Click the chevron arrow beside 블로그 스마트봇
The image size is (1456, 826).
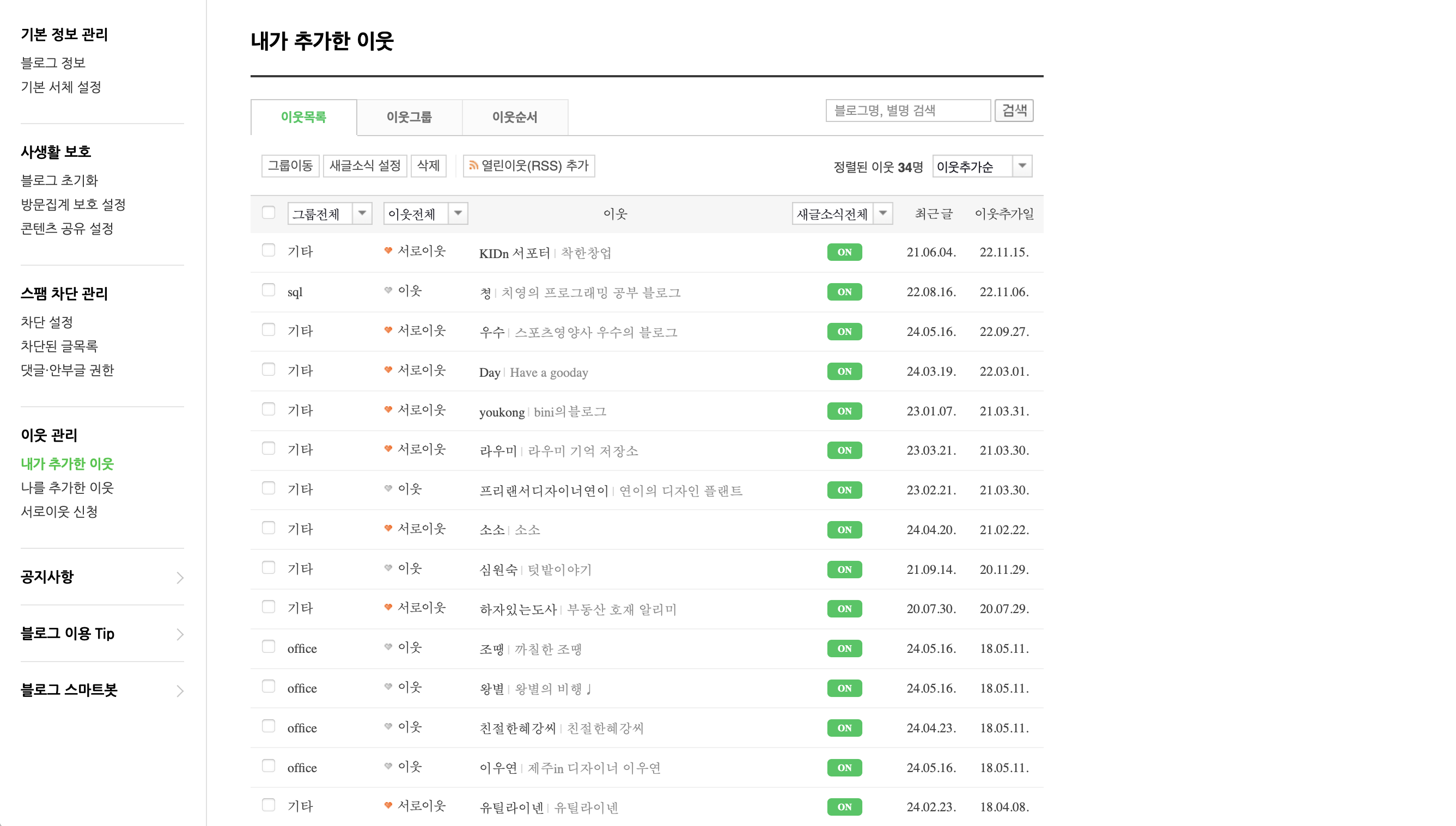tap(180, 690)
